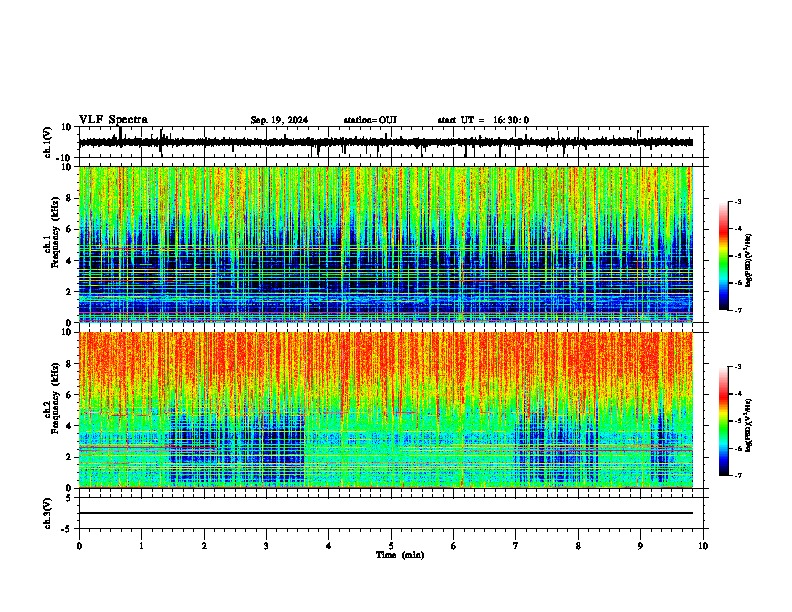Click the time axis tick label 7
This screenshot has height=612, width=792.
pyautogui.click(x=516, y=546)
